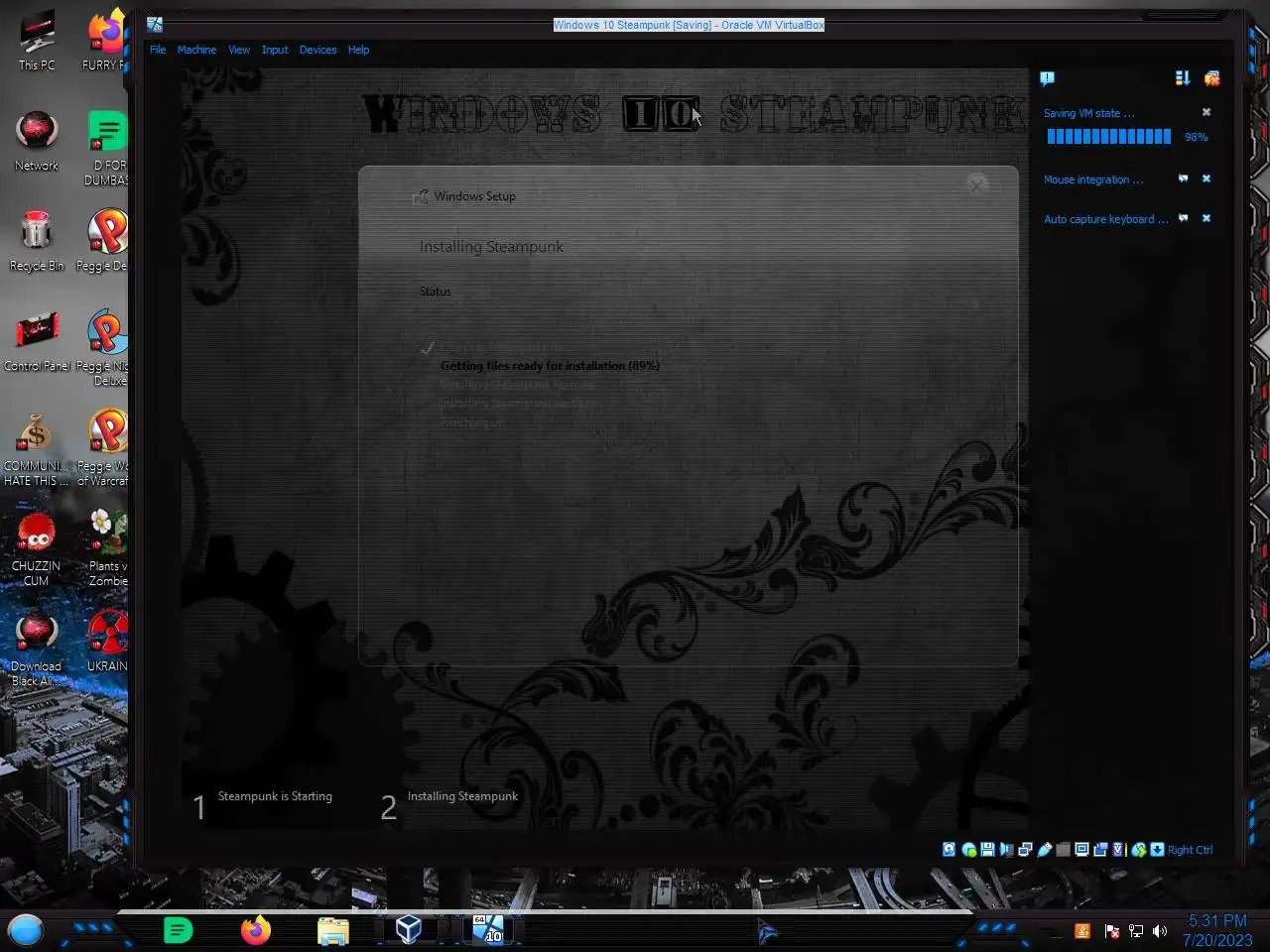Open the Input menu
Viewport: 1270px width, 952px height.
point(275,50)
